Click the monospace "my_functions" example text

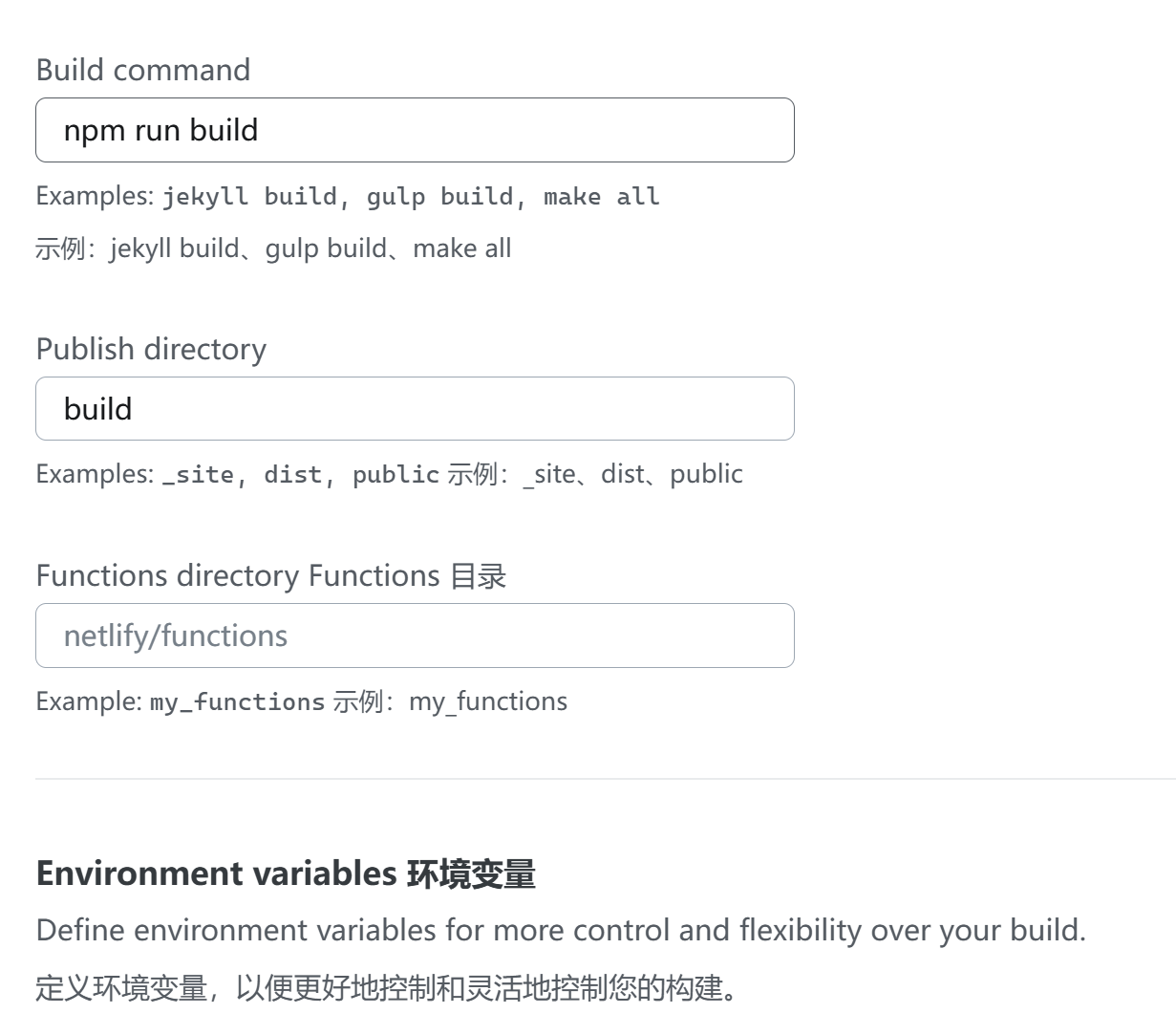coord(237,702)
